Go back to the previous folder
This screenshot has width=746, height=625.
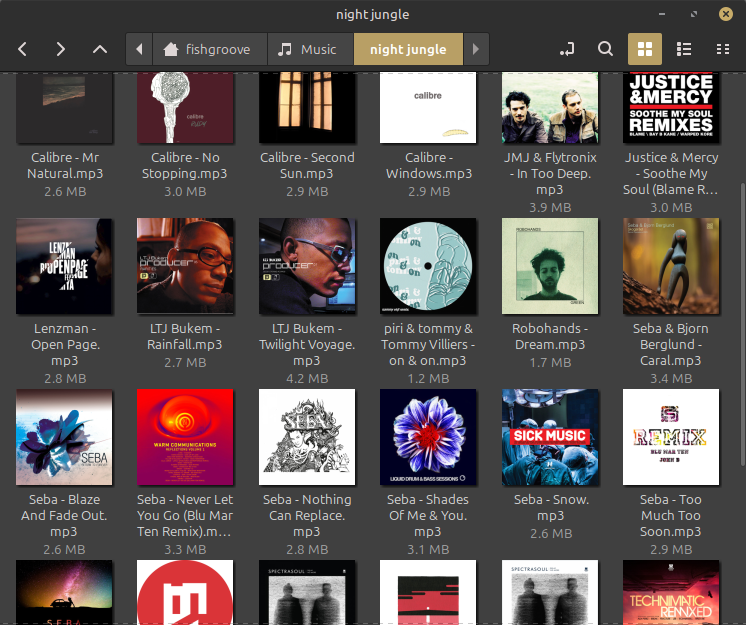pyautogui.click(x=22, y=49)
